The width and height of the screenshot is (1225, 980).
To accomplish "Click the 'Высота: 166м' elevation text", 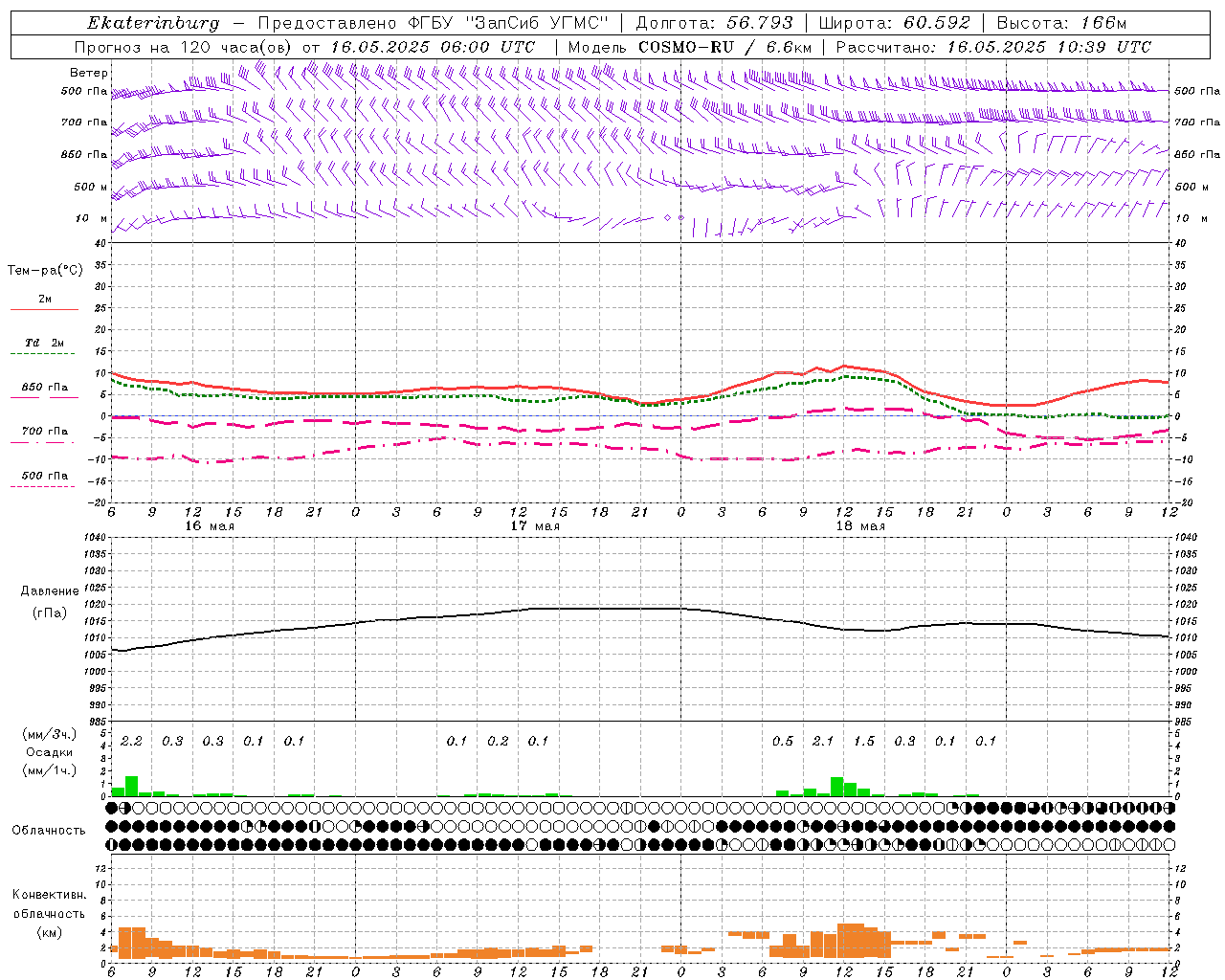I will pos(1061,23).
